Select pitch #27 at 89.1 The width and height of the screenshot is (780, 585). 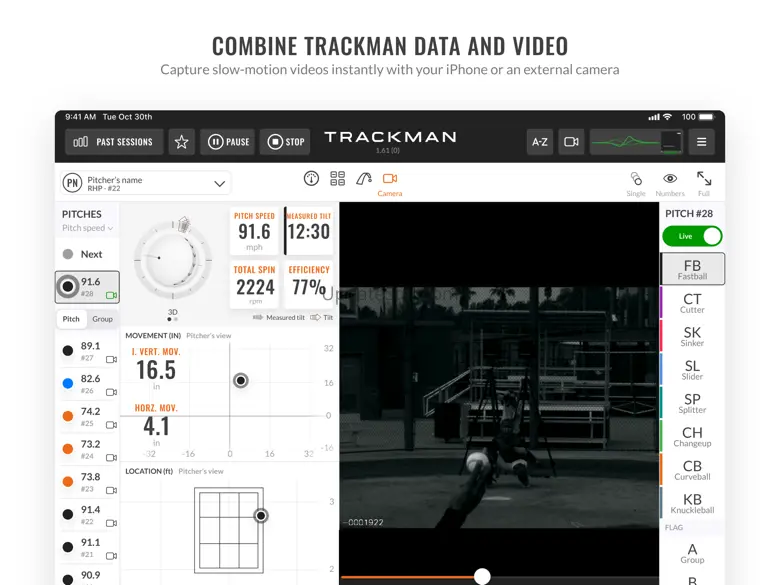[x=87, y=351]
